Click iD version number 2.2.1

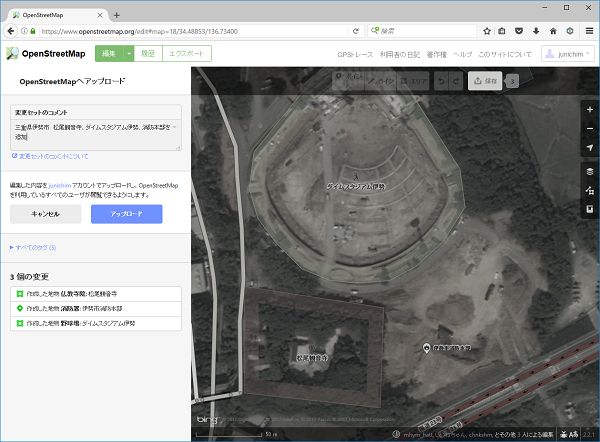pos(589,434)
